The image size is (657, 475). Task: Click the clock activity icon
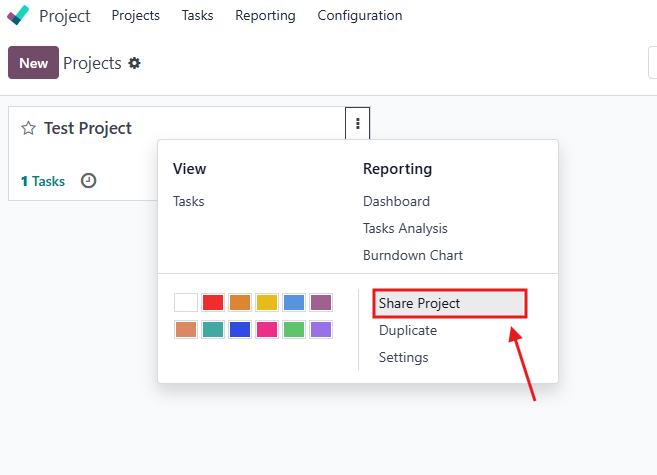88,181
